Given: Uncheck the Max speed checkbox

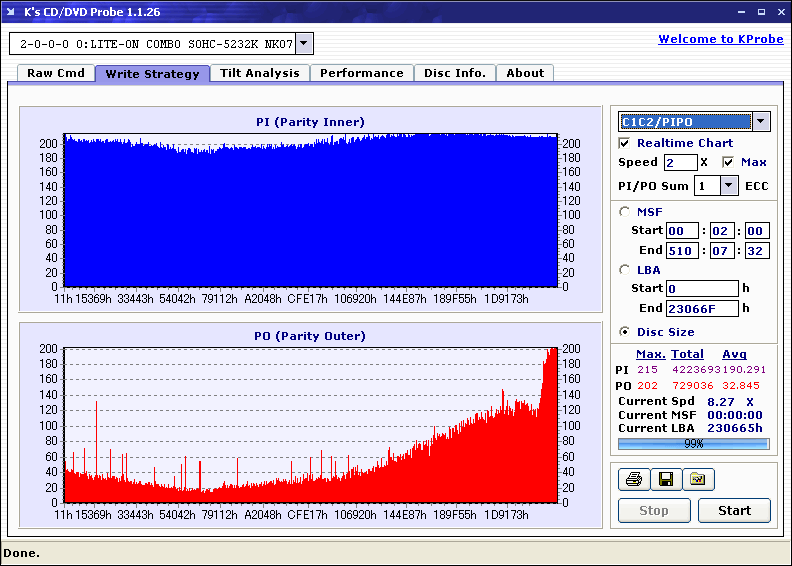Looking at the screenshot, I should point(728,162).
